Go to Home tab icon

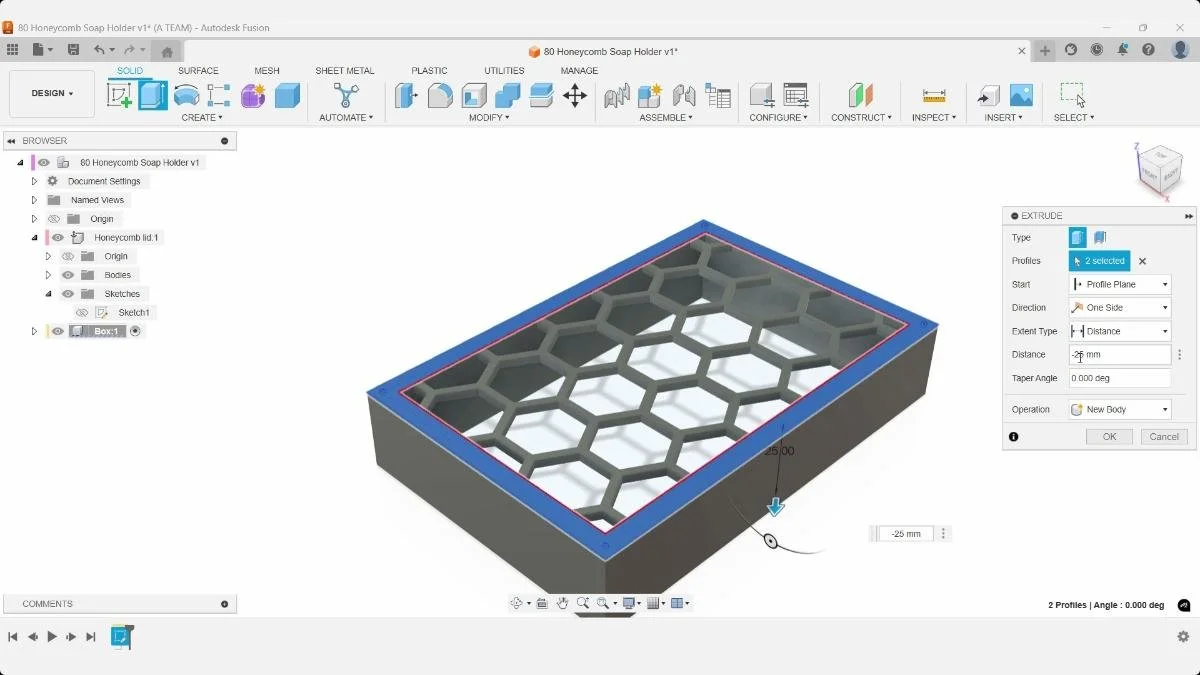point(167,51)
